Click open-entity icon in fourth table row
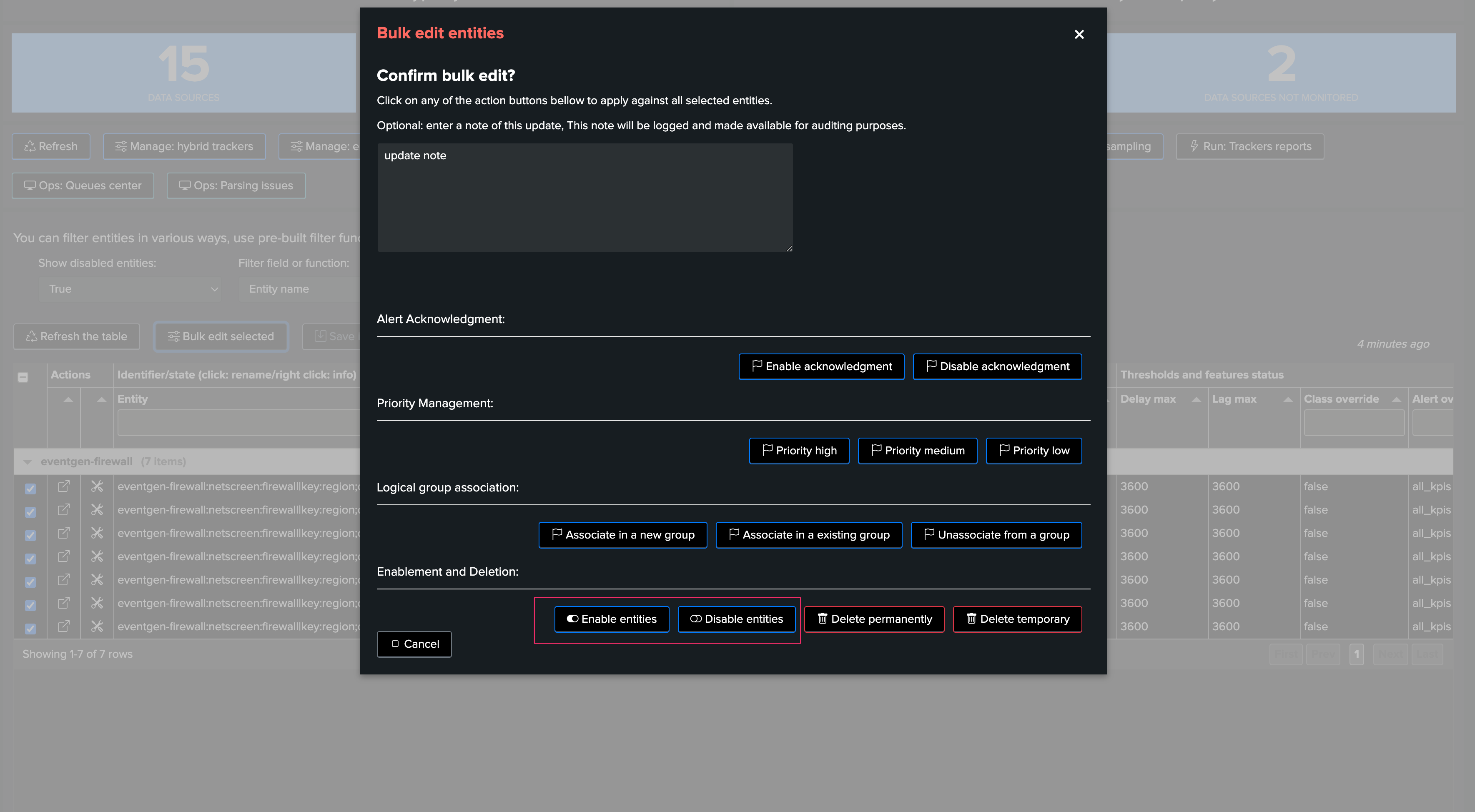The width and height of the screenshot is (1475, 812). [63, 556]
